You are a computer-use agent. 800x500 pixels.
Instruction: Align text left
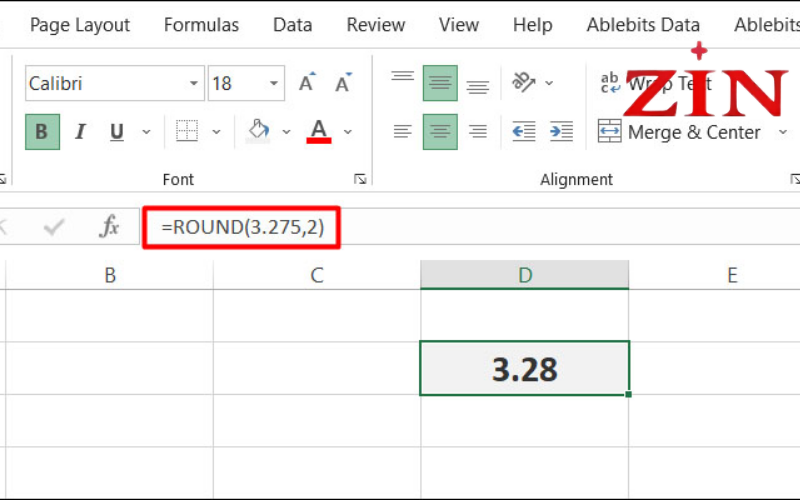[x=403, y=132]
